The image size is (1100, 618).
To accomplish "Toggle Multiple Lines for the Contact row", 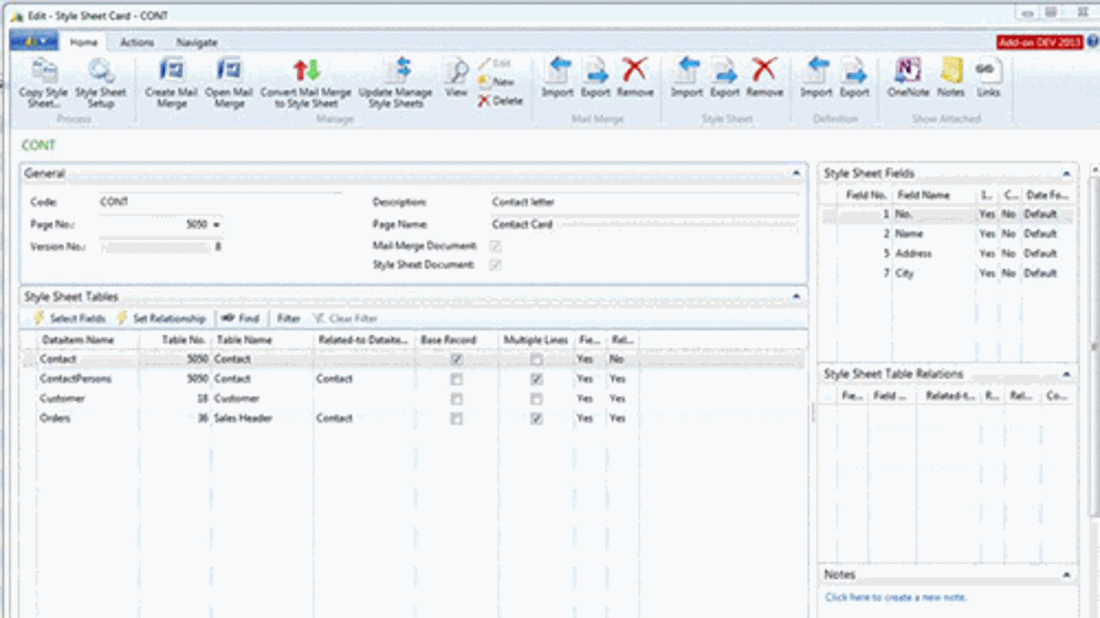I will tap(537, 359).
